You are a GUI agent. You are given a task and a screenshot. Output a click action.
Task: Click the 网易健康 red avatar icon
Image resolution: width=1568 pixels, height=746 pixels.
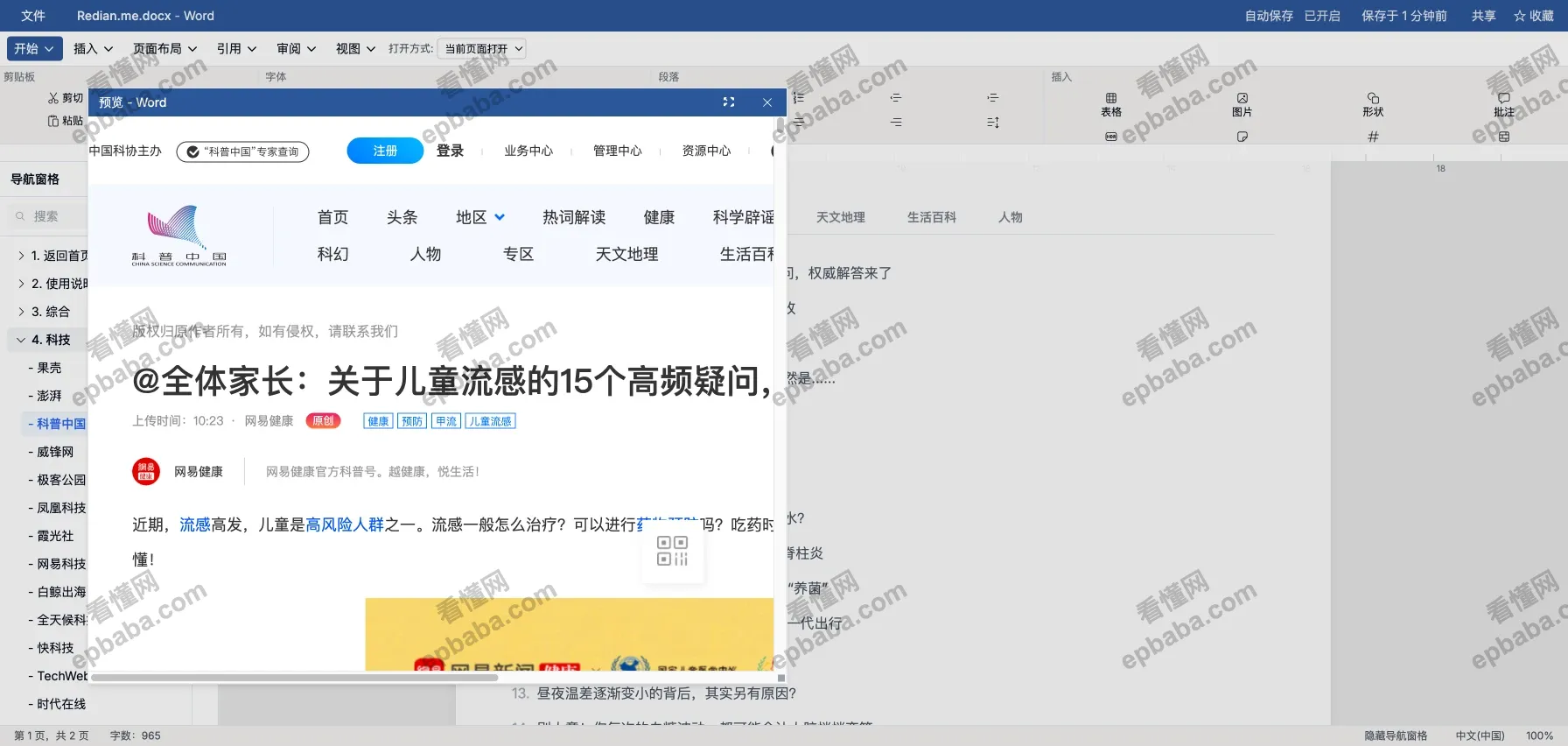pos(146,471)
